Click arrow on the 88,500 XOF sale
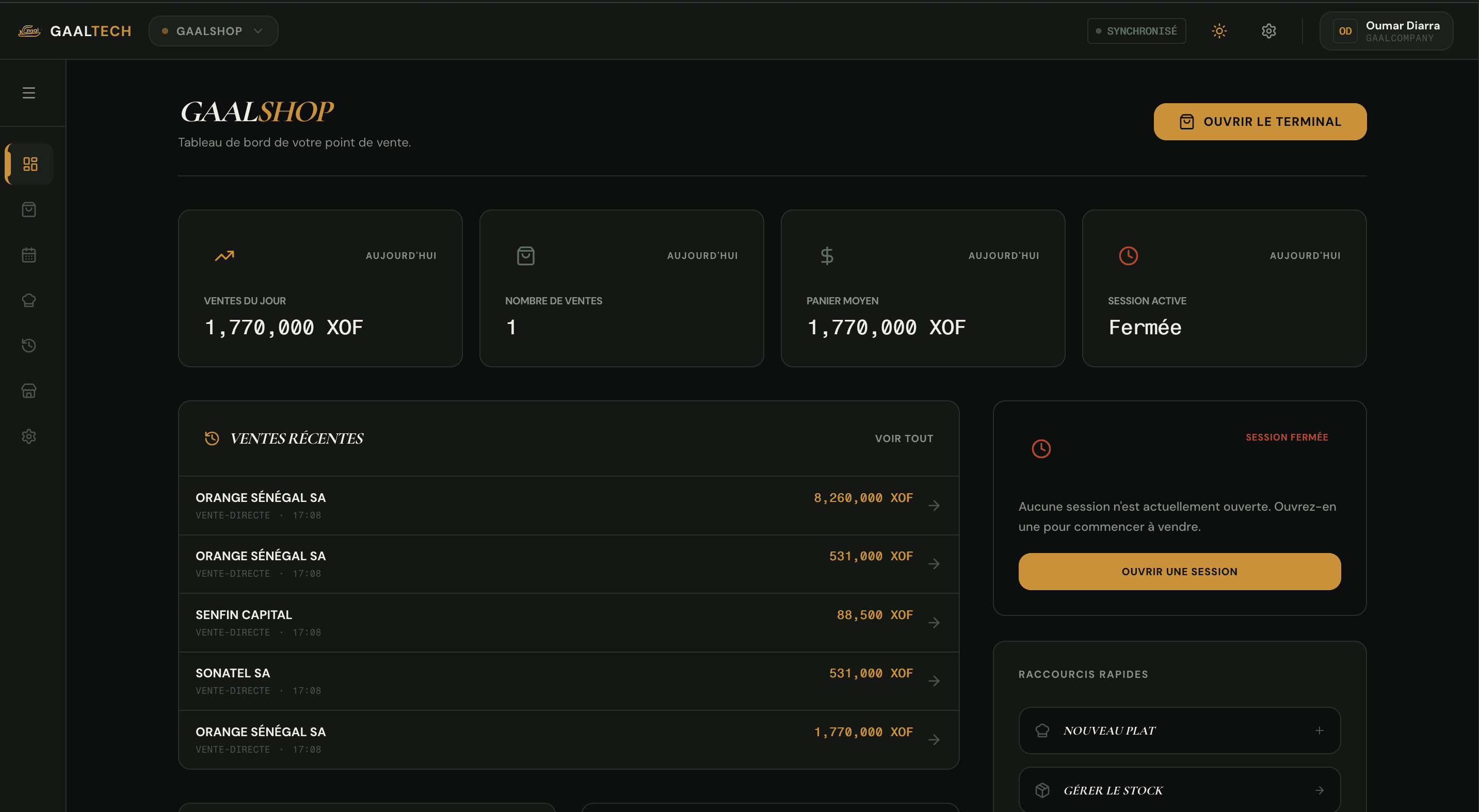Screen dimensions: 1479x812 coord(934,623)
